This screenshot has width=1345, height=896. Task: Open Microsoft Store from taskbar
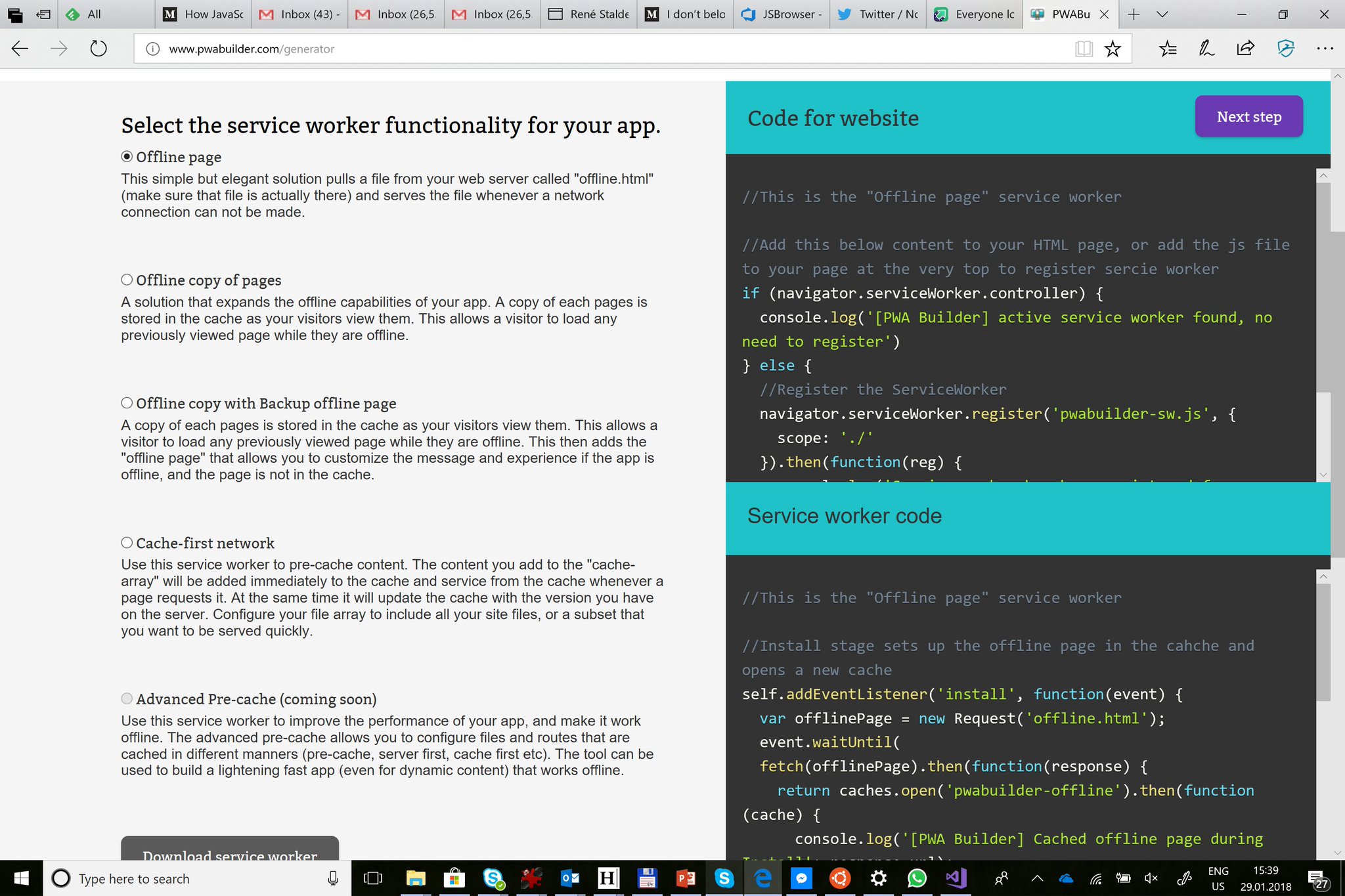coord(454,878)
